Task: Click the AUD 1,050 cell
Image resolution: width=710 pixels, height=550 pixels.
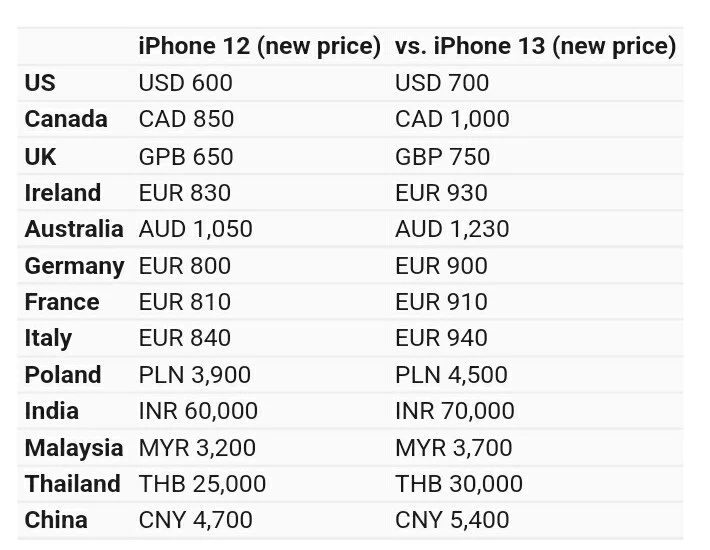Action: [196, 229]
